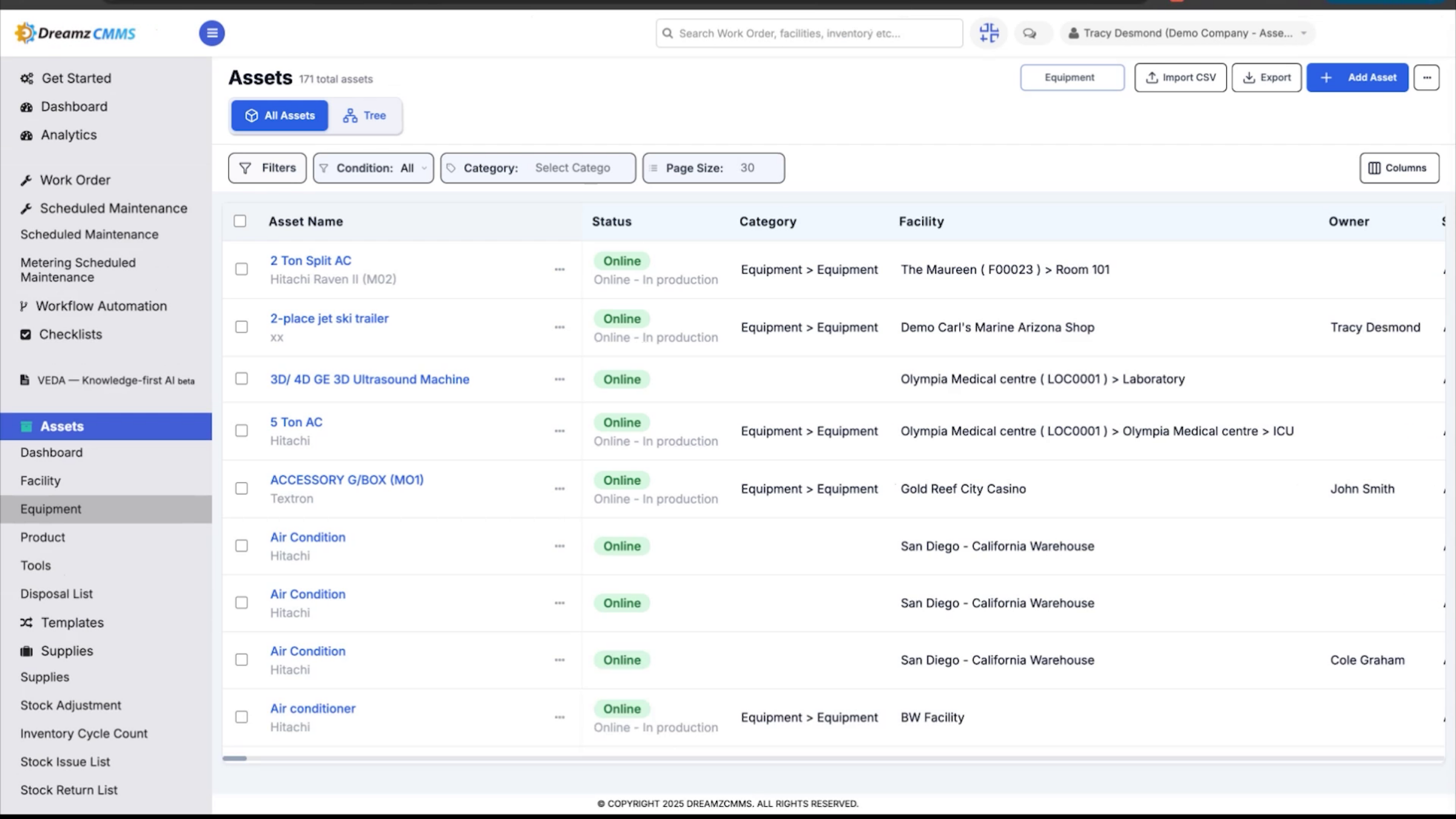Open the Columns chooser
The image size is (1456, 819).
coord(1399,168)
